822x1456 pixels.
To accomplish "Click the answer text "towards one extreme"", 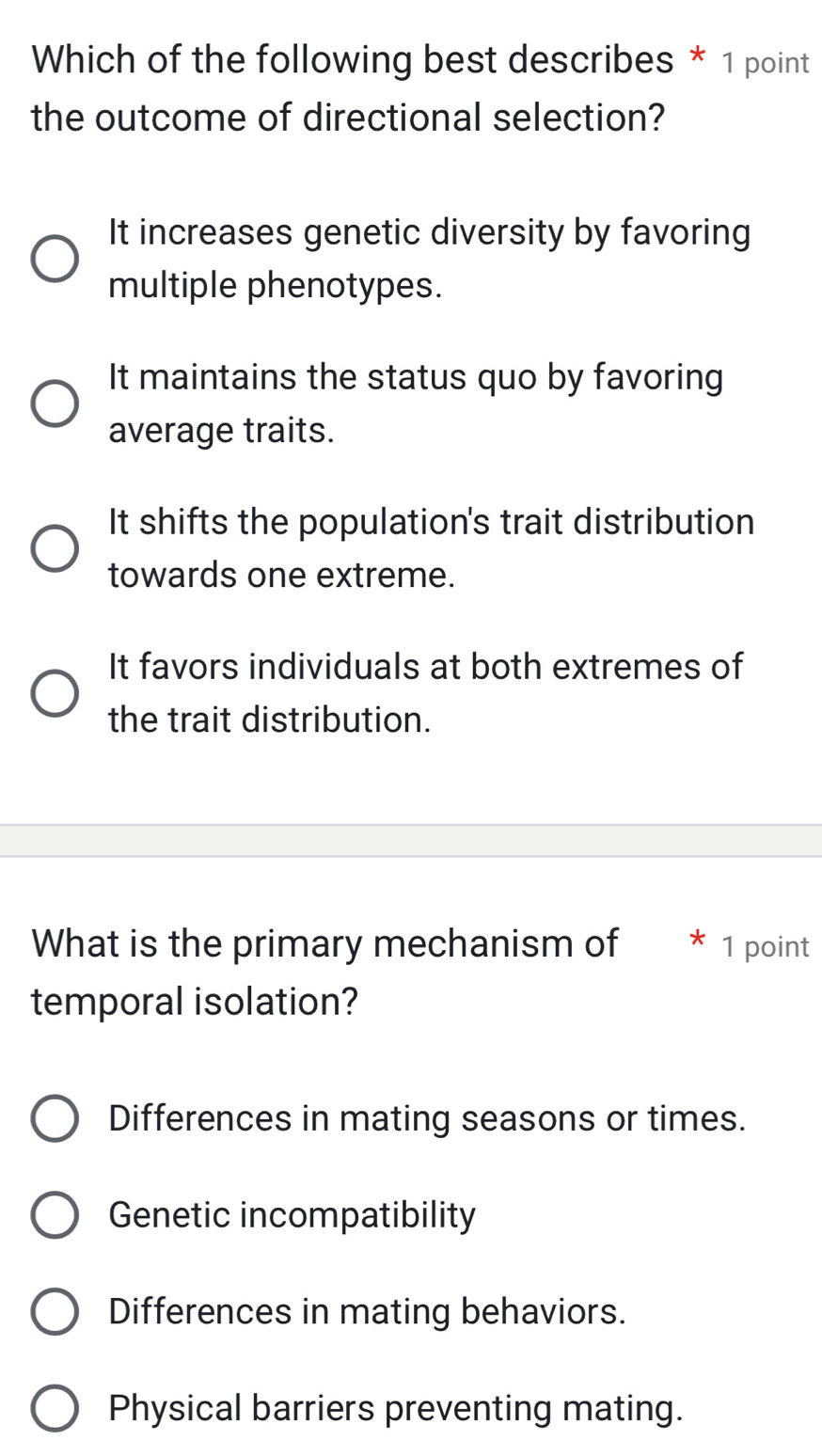I will 282,576.
